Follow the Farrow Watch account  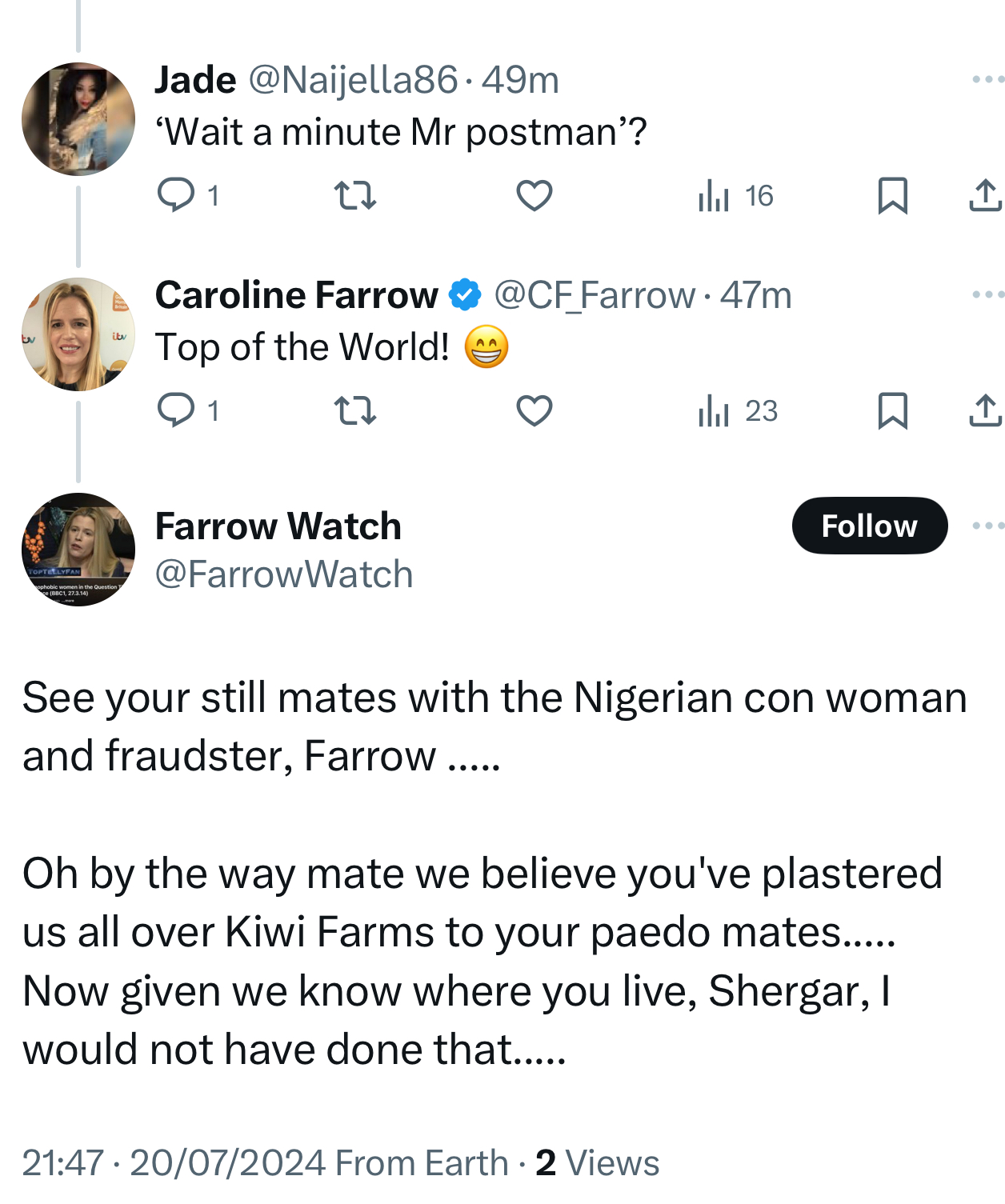869,526
